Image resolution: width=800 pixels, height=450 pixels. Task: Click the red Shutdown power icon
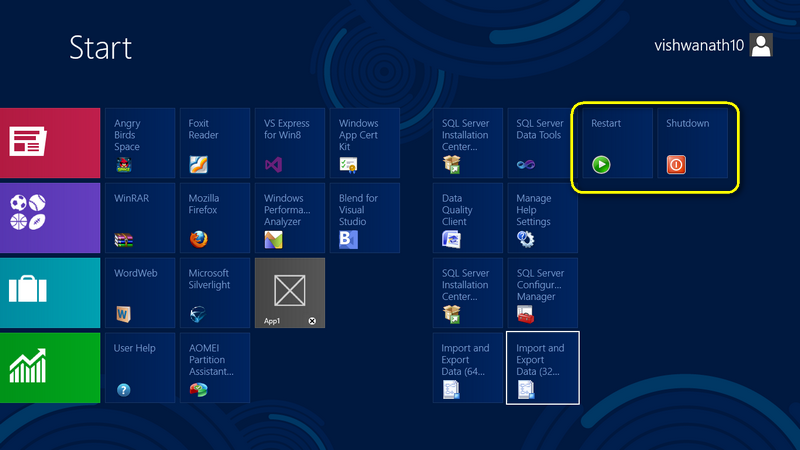[x=676, y=164]
